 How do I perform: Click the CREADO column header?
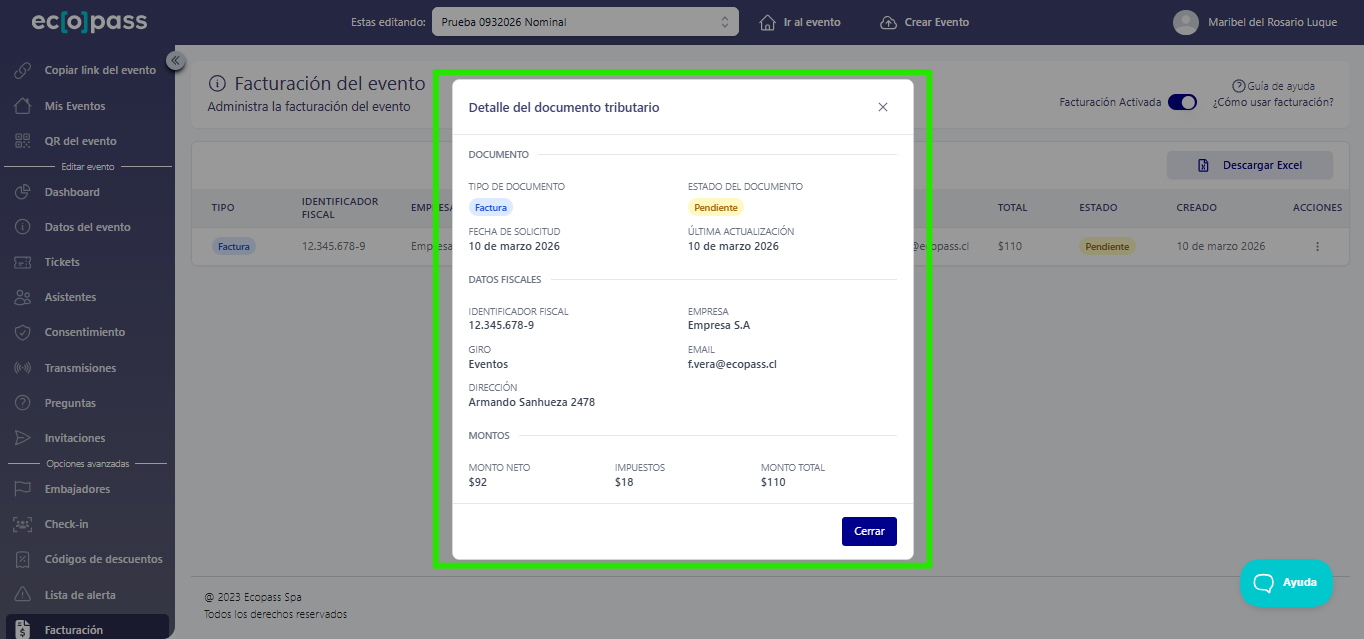click(1196, 208)
